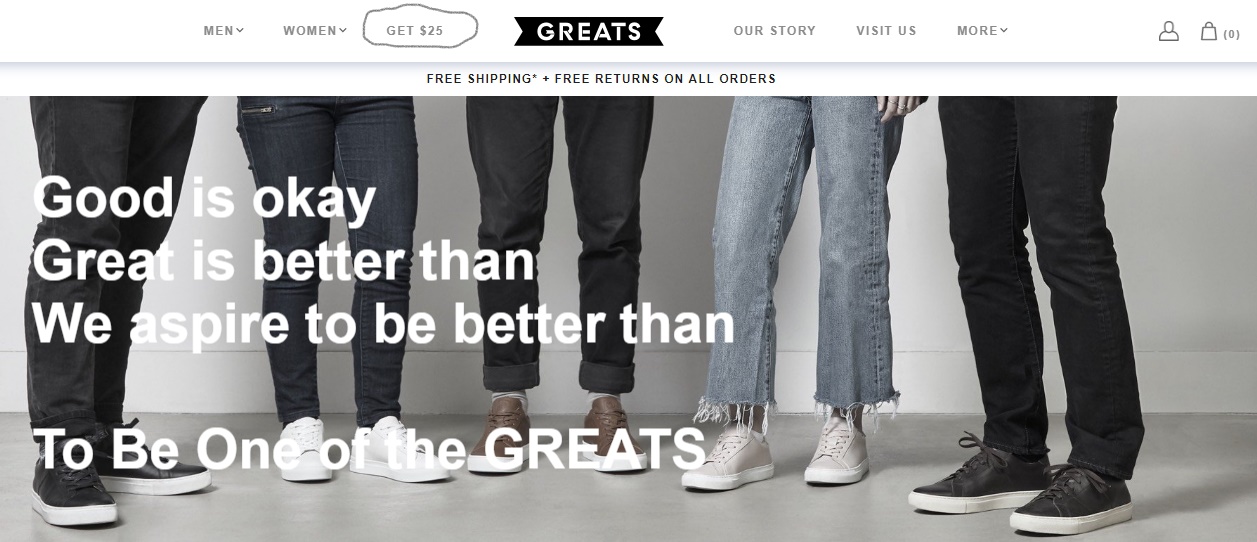Image resolution: width=1257 pixels, height=542 pixels.
Task: Click the MORE navigation label
Action: pos(977,31)
